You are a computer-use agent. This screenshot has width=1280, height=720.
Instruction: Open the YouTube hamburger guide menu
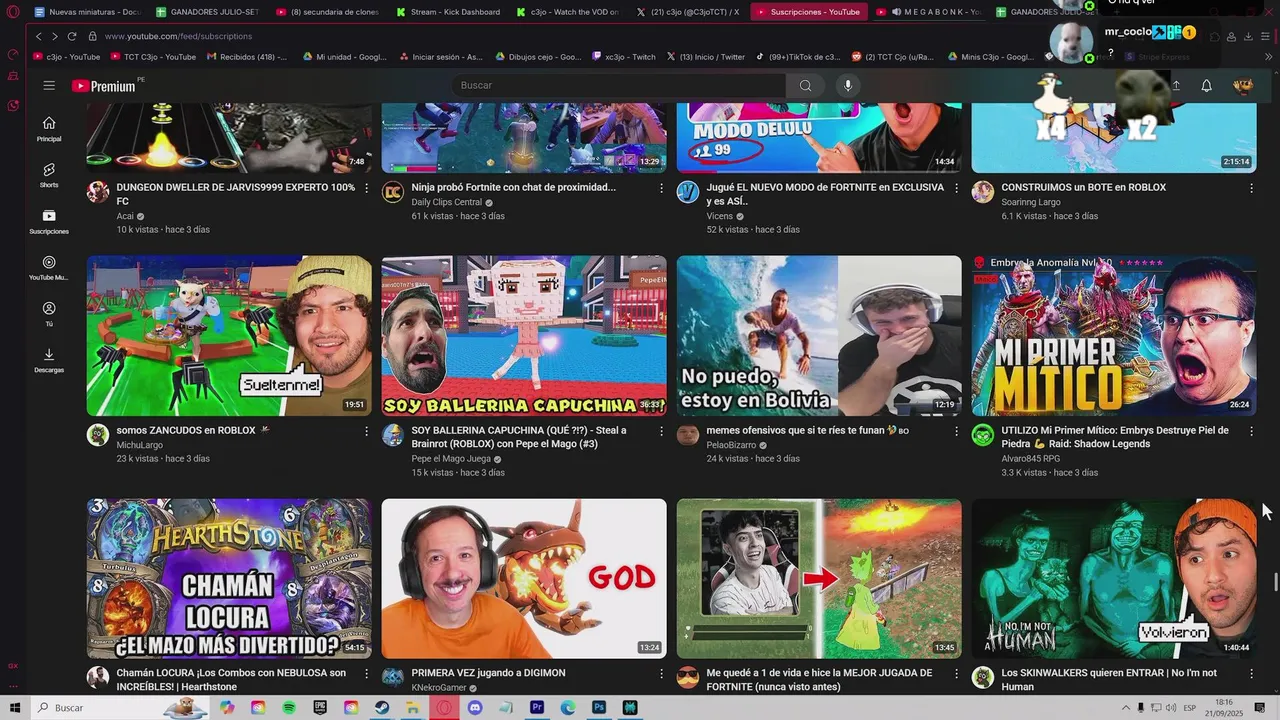tap(49, 86)
